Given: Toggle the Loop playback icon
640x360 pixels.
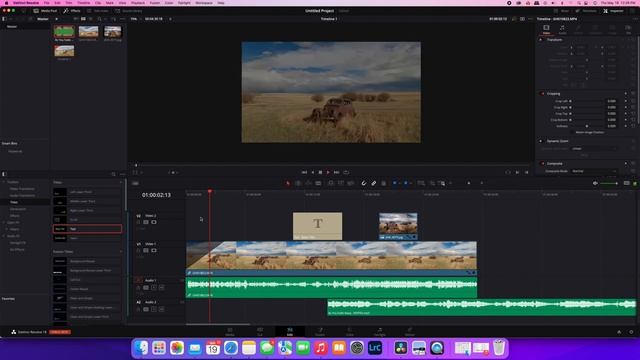Looking at the screenshot, I should [346, 172].
